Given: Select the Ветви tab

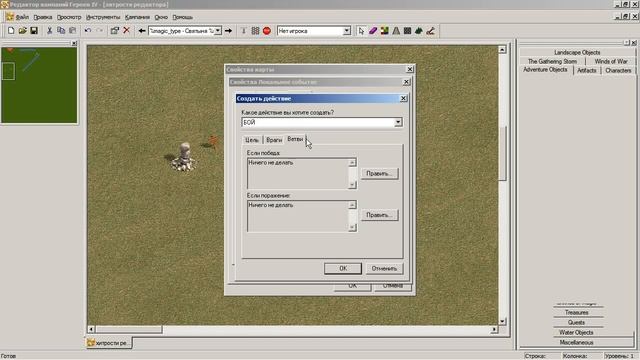Looking at the screenshot, I should tap(295, 139).
